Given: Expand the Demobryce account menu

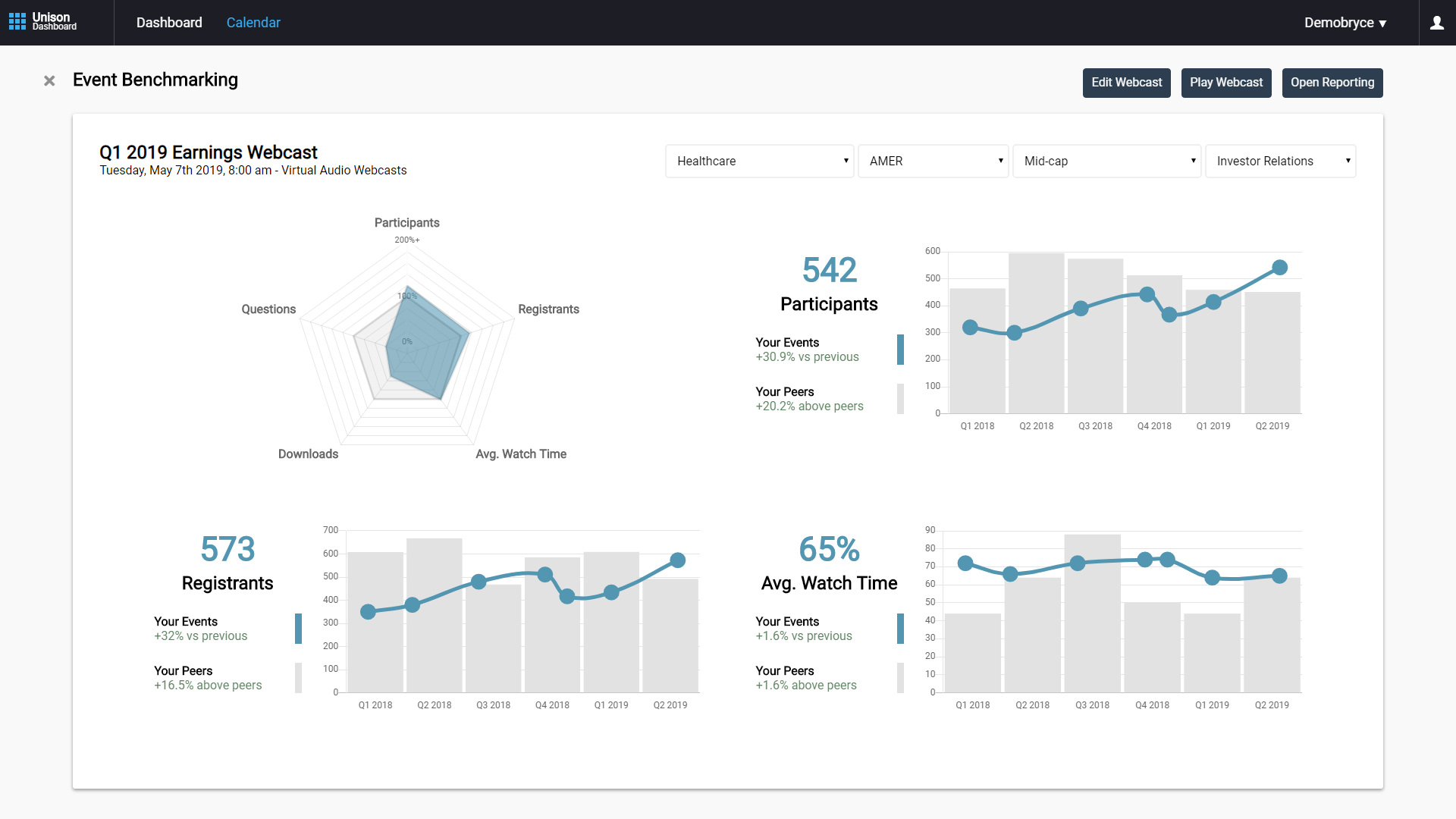Looking at the screenshot, I should [1345, 23].
